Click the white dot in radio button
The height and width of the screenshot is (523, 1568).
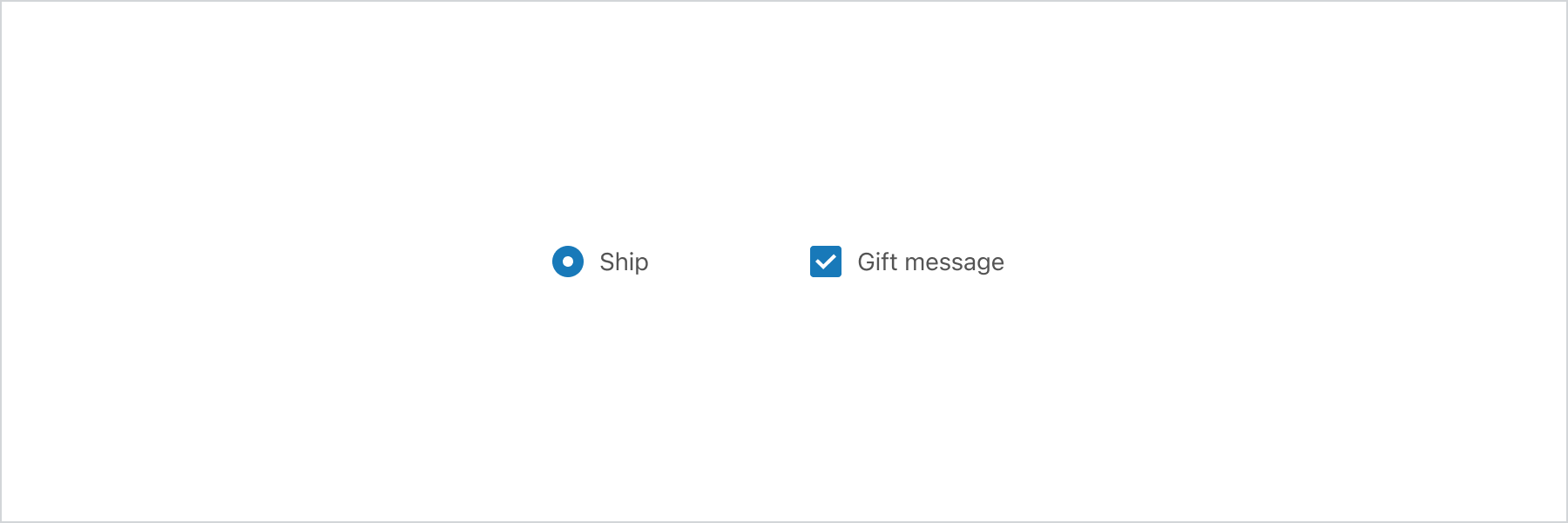pyautogui.click(x=568, y=261)
